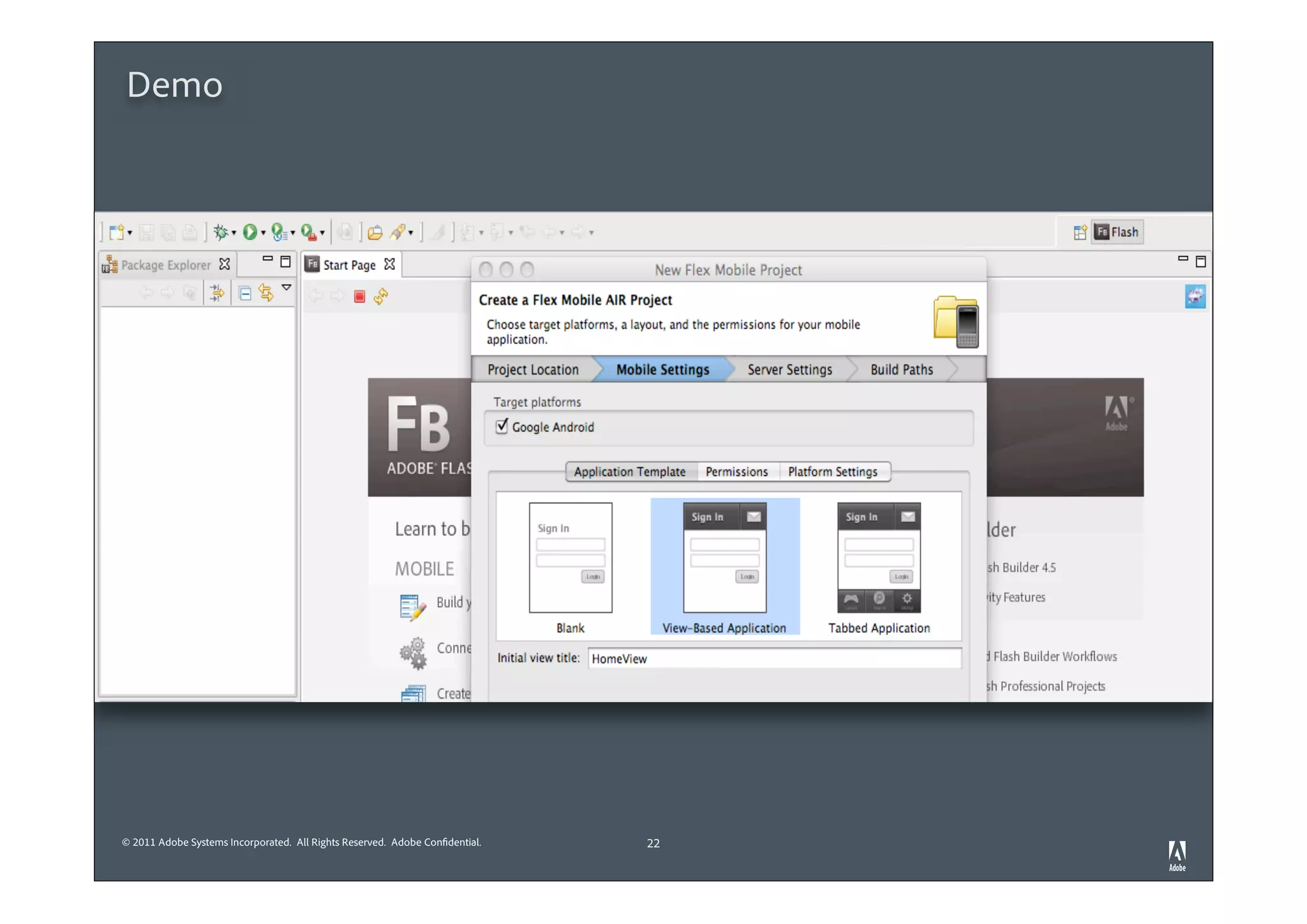
Task: Click the red Stop icon on Start Page
Action: (359, 296)
